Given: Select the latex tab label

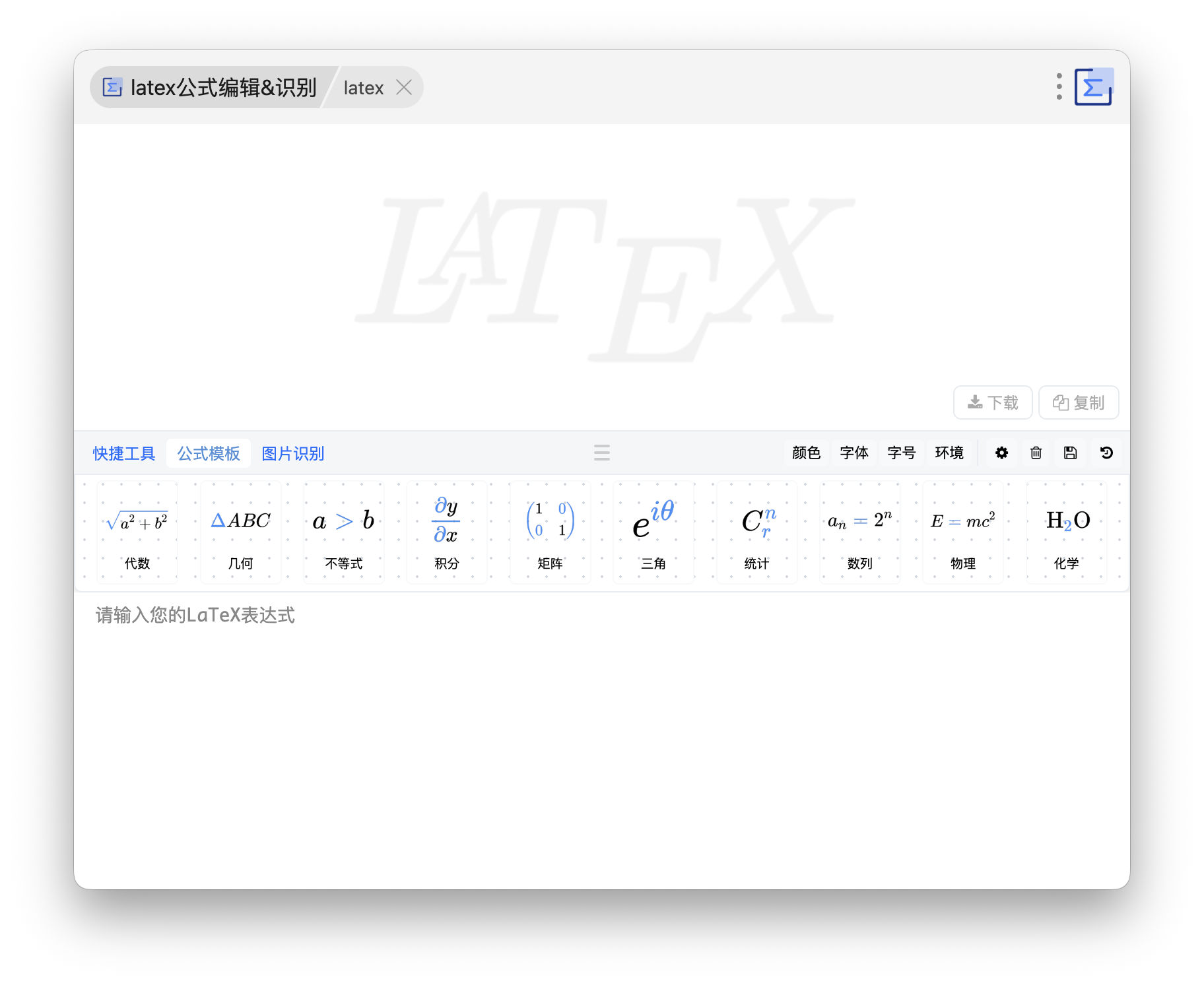Looking at the screenshot, I should (363, 88).
